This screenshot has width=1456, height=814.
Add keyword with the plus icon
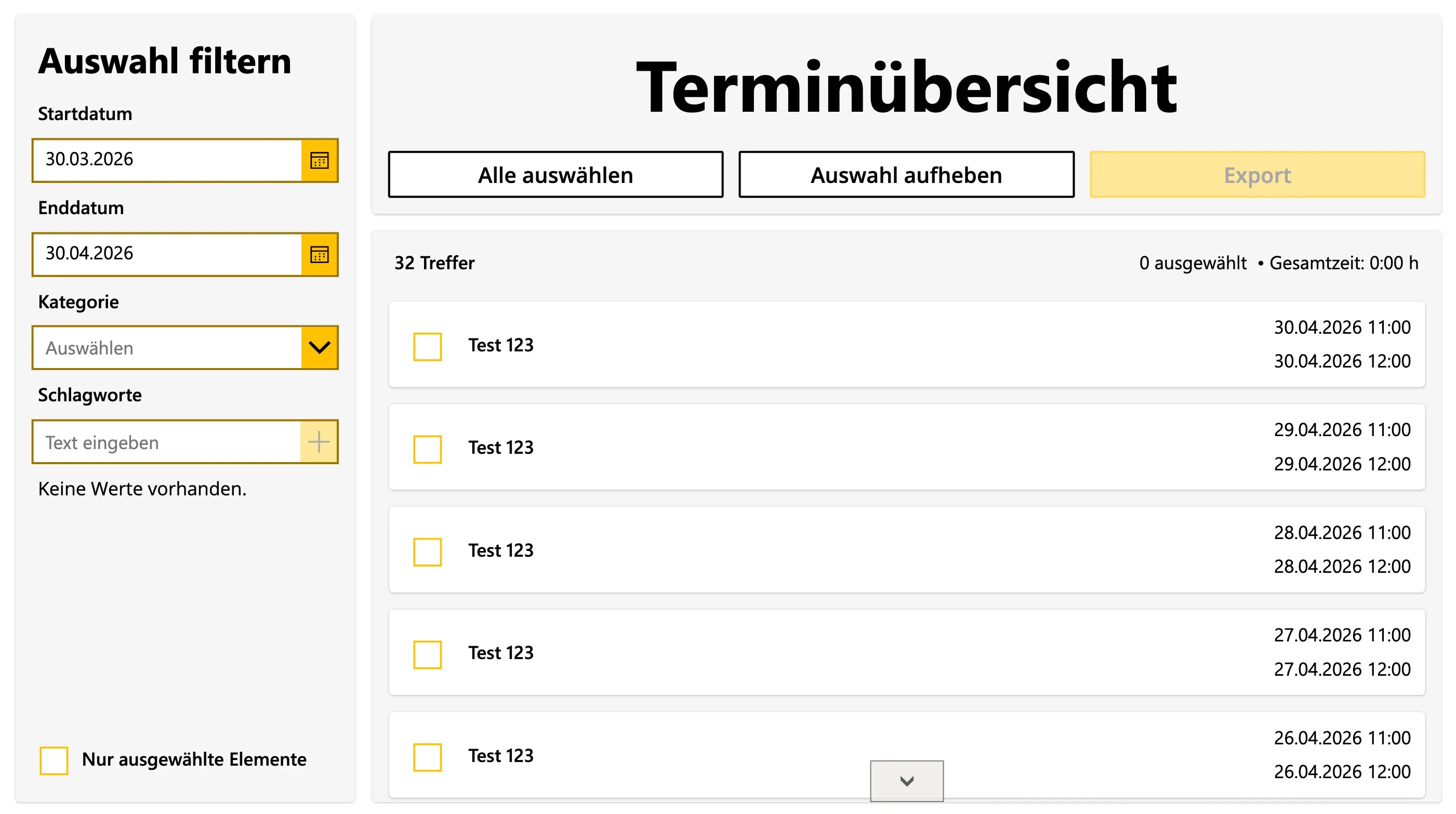(319, 441)
